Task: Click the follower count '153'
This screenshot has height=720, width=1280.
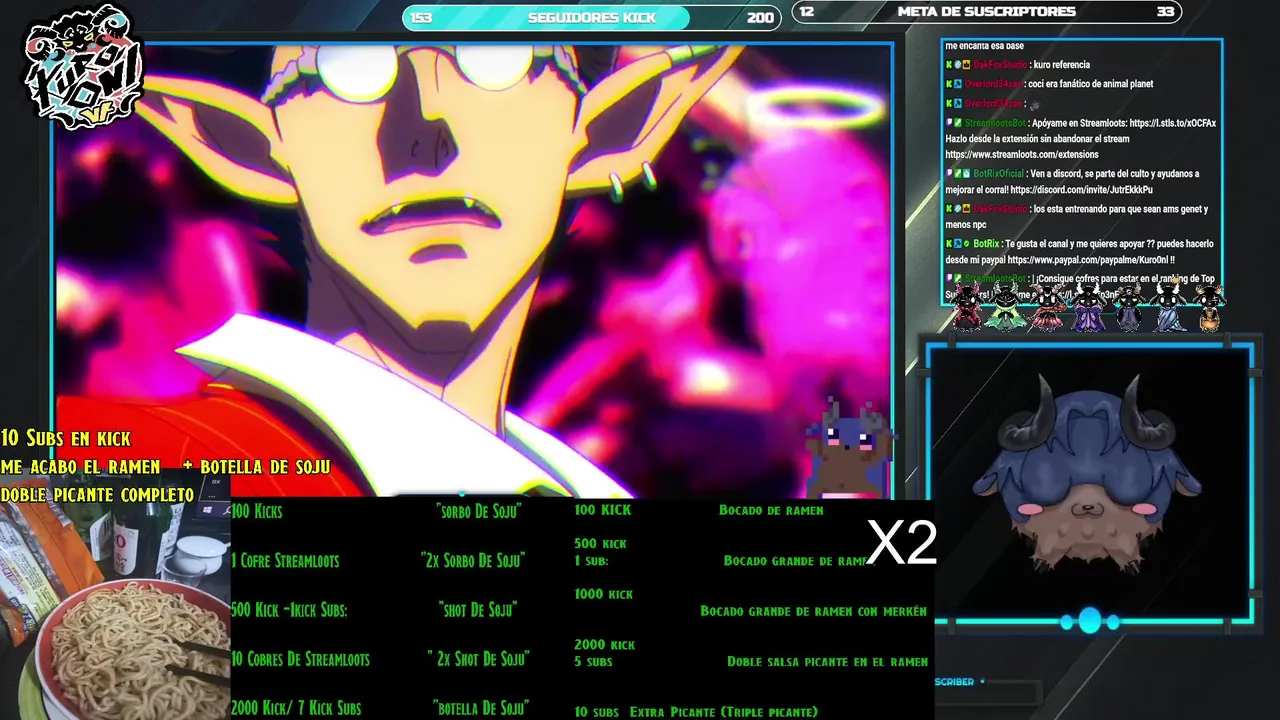Action: (421, 17)
